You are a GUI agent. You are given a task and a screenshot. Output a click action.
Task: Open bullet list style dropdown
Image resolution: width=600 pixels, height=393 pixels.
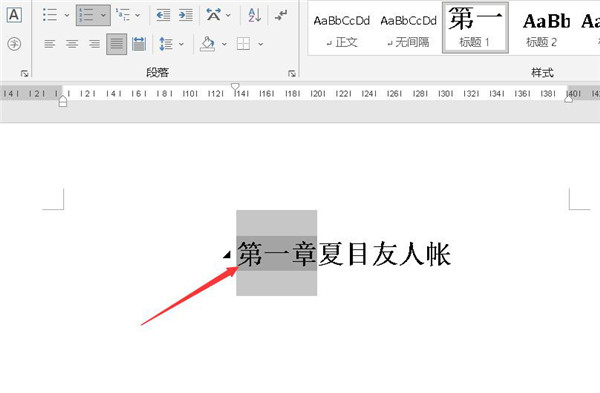tap(67, 15)
